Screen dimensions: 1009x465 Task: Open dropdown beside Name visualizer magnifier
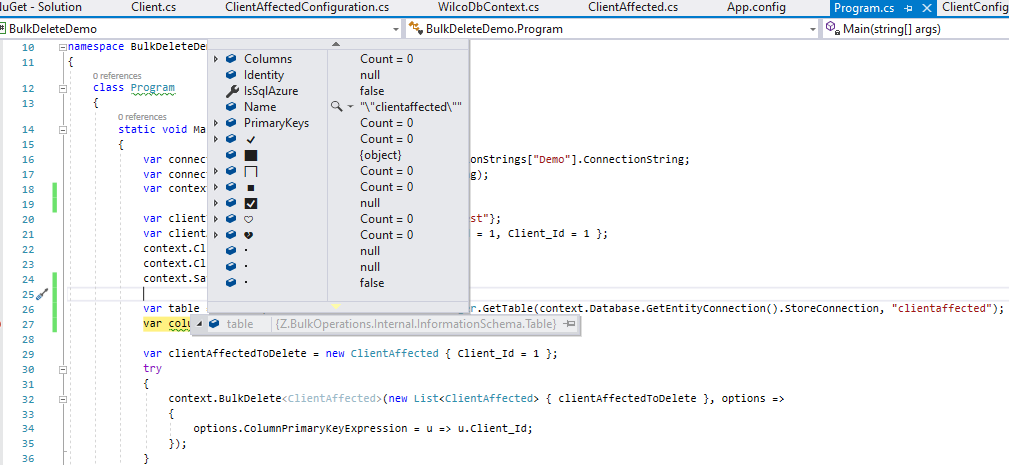(x=350, y=107)
